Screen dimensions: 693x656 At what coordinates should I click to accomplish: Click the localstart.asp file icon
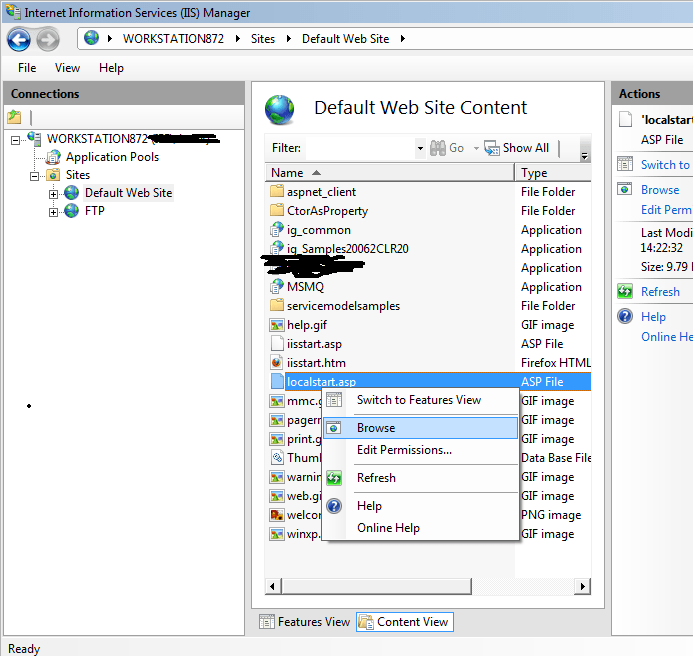[x=277, y=381]
